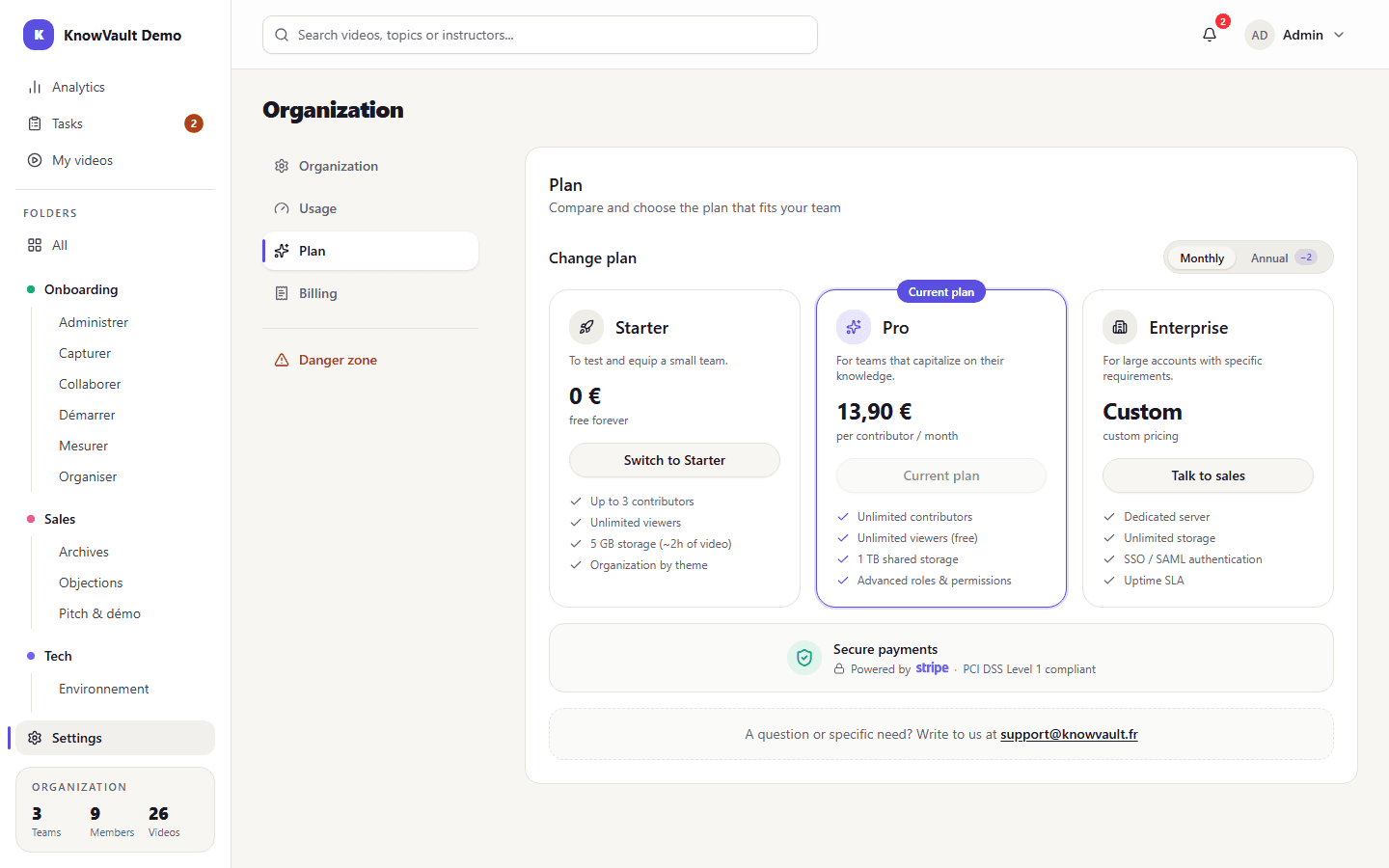Click the Analytics bar chart icon
The width and height of the screenshot is (1389, 868).
[x=35, y=87]
